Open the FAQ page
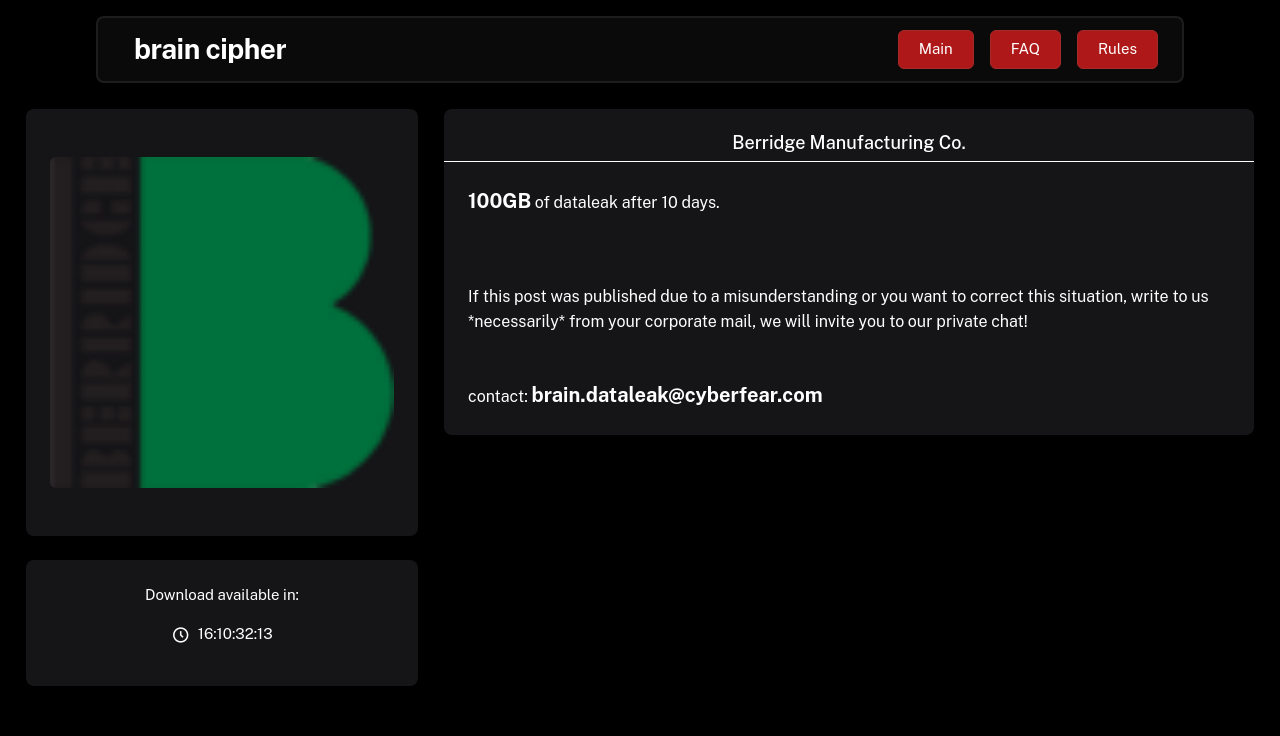This screenshot has width=1280, height=736. coord(1025,49)
